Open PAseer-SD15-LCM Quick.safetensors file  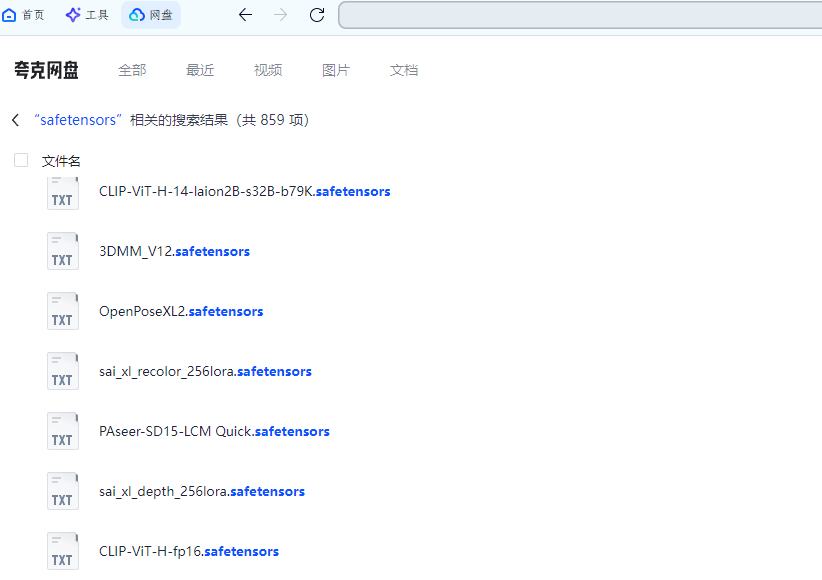pos(214,431)
